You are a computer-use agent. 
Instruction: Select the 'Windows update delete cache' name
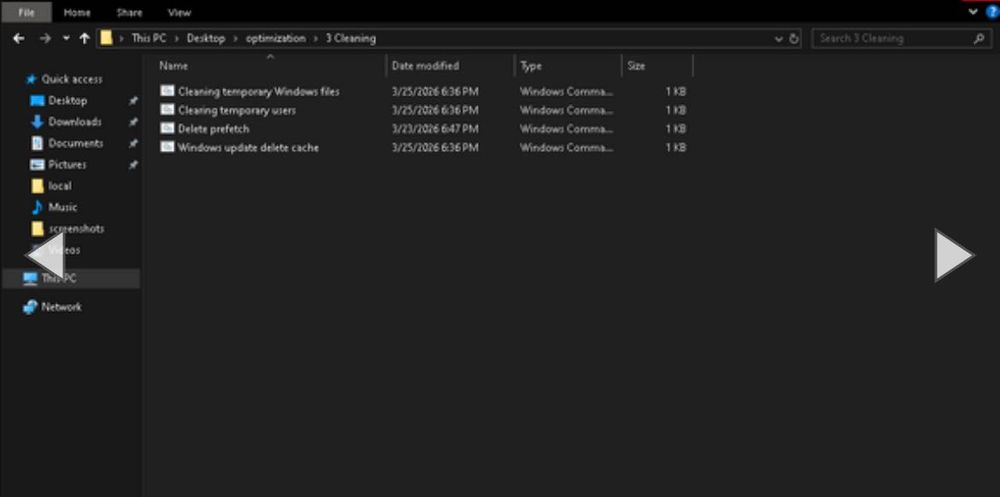tap(248, 148)
